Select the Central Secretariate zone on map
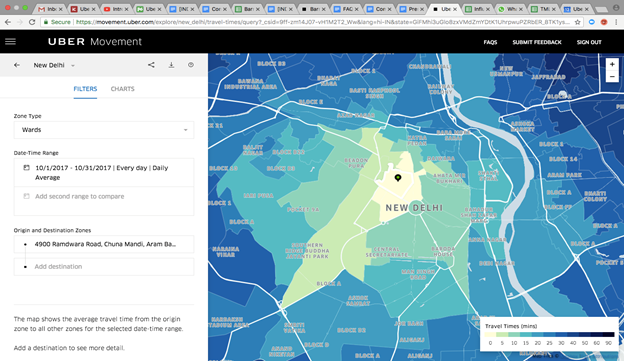The width and height of the screenshot is (624, 361). click(386, 252)
